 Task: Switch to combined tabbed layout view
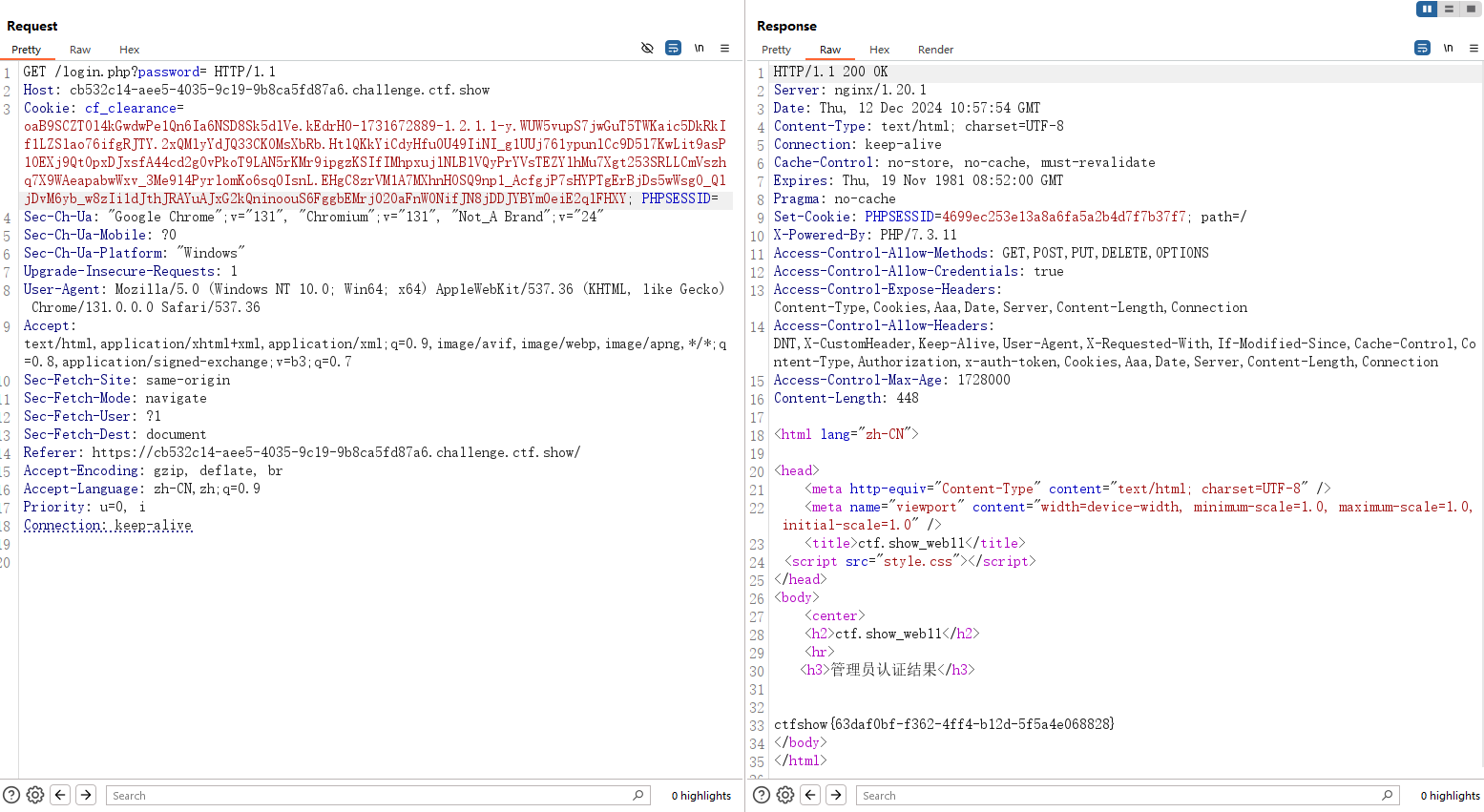[1471, 9]
